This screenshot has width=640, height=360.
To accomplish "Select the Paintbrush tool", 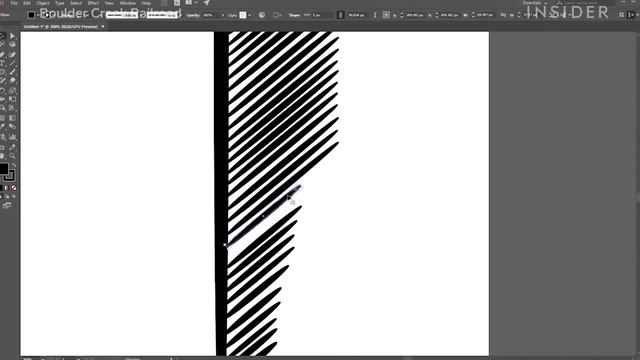I will click(12, 72).
